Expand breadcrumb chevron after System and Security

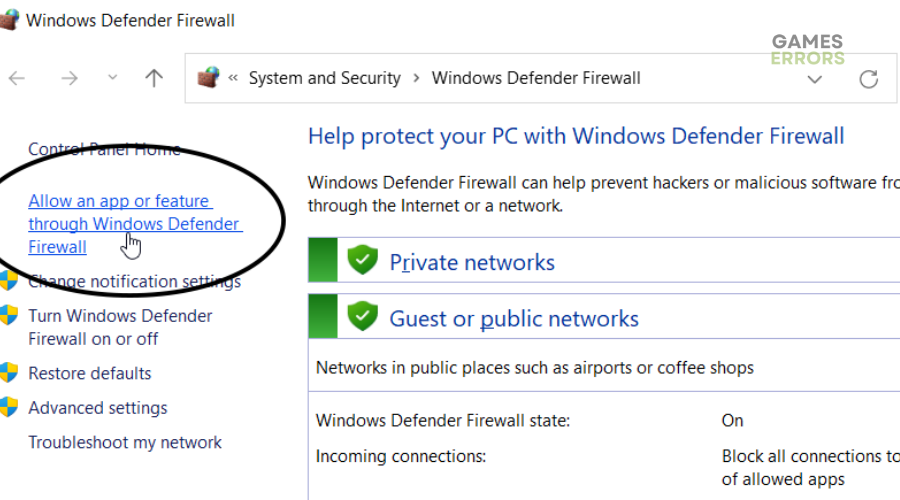click(416, 78)
